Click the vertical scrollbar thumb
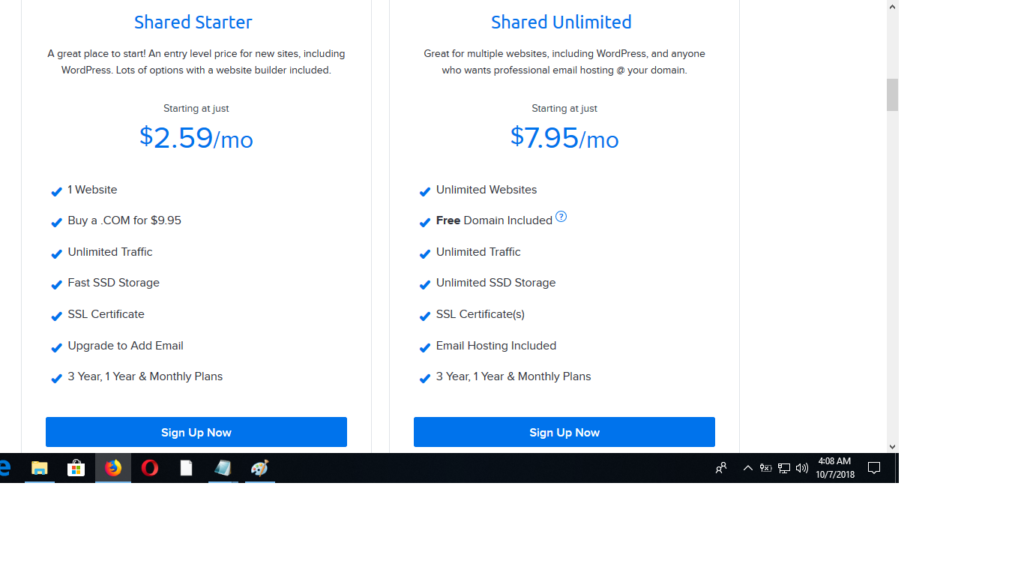 tap(892, 95)
